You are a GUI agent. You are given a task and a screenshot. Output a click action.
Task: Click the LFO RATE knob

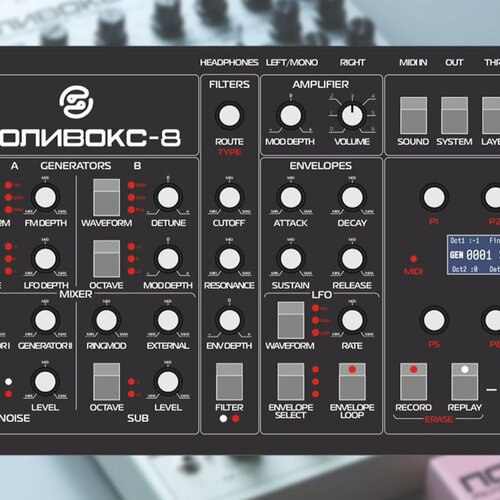[x=352, y=320]
